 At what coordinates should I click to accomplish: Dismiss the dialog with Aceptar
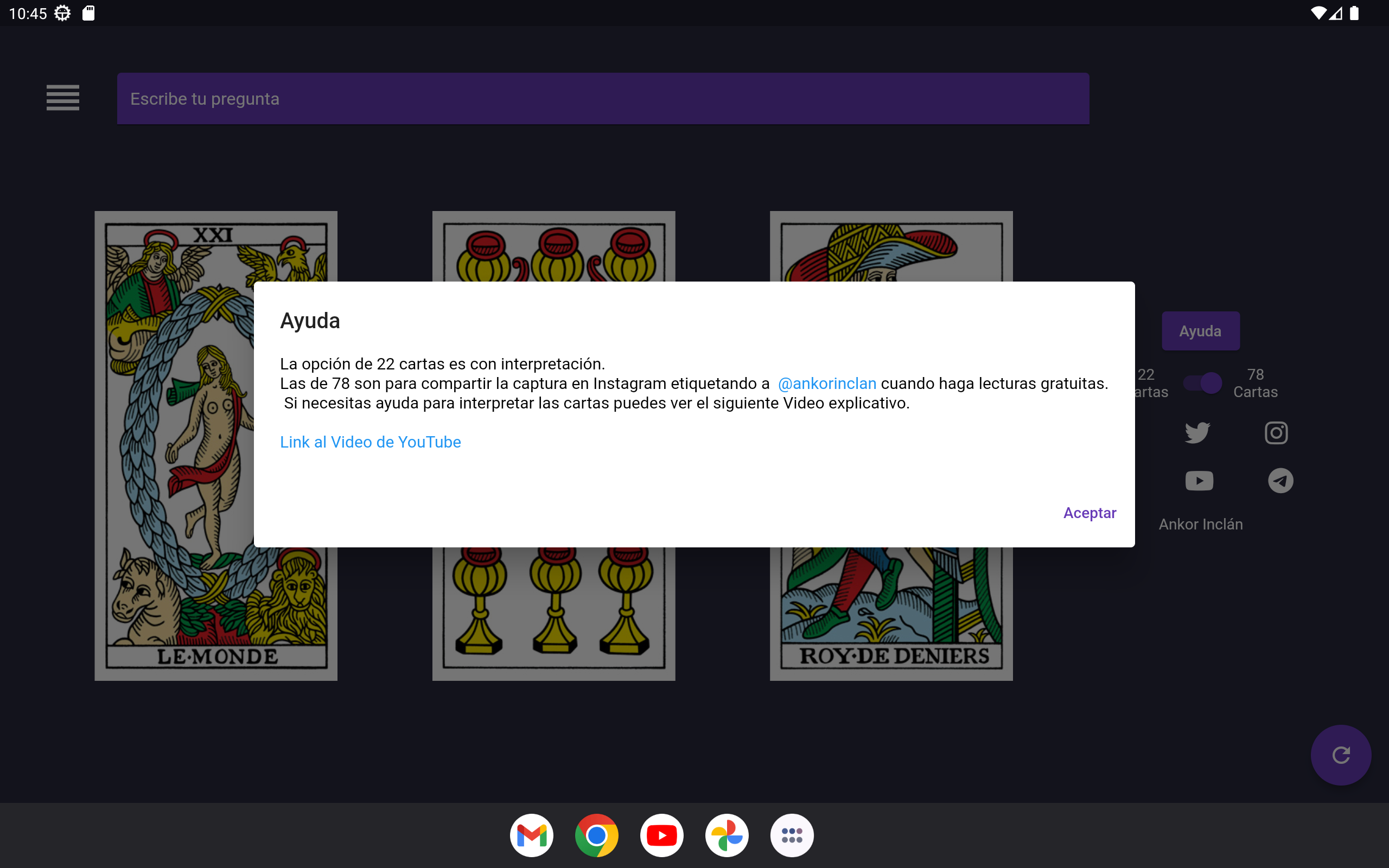pyautogui.click(x=1089, y=512)
